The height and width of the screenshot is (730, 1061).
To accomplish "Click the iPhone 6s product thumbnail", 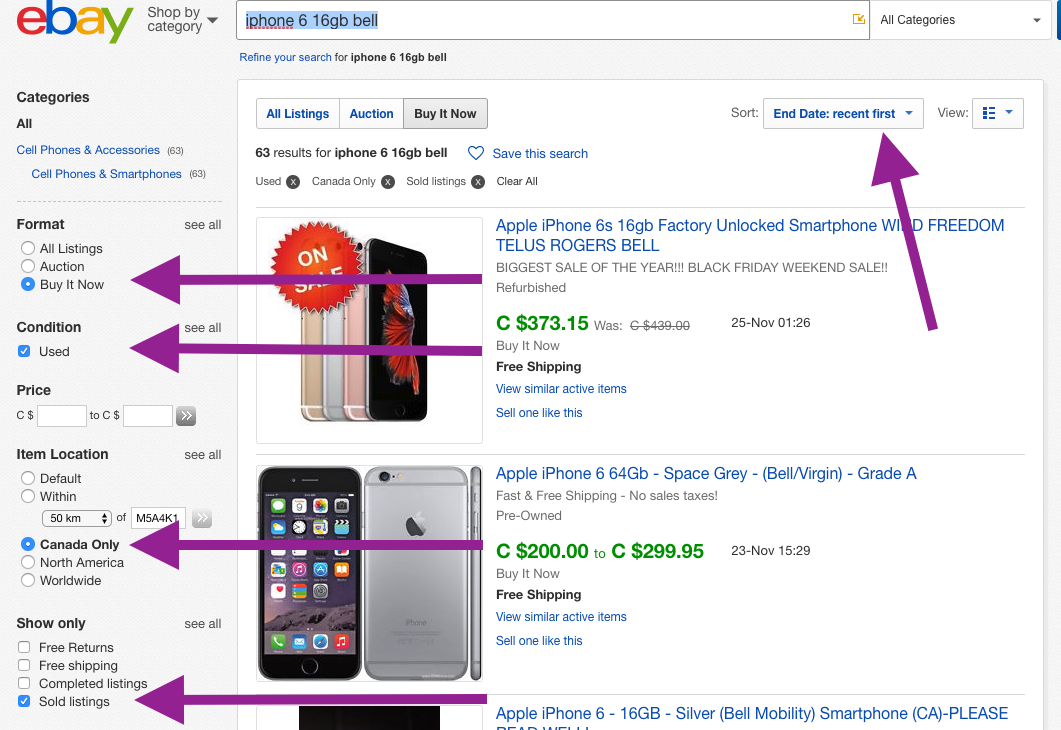I will pyautogui.click(x=369, y=330).
